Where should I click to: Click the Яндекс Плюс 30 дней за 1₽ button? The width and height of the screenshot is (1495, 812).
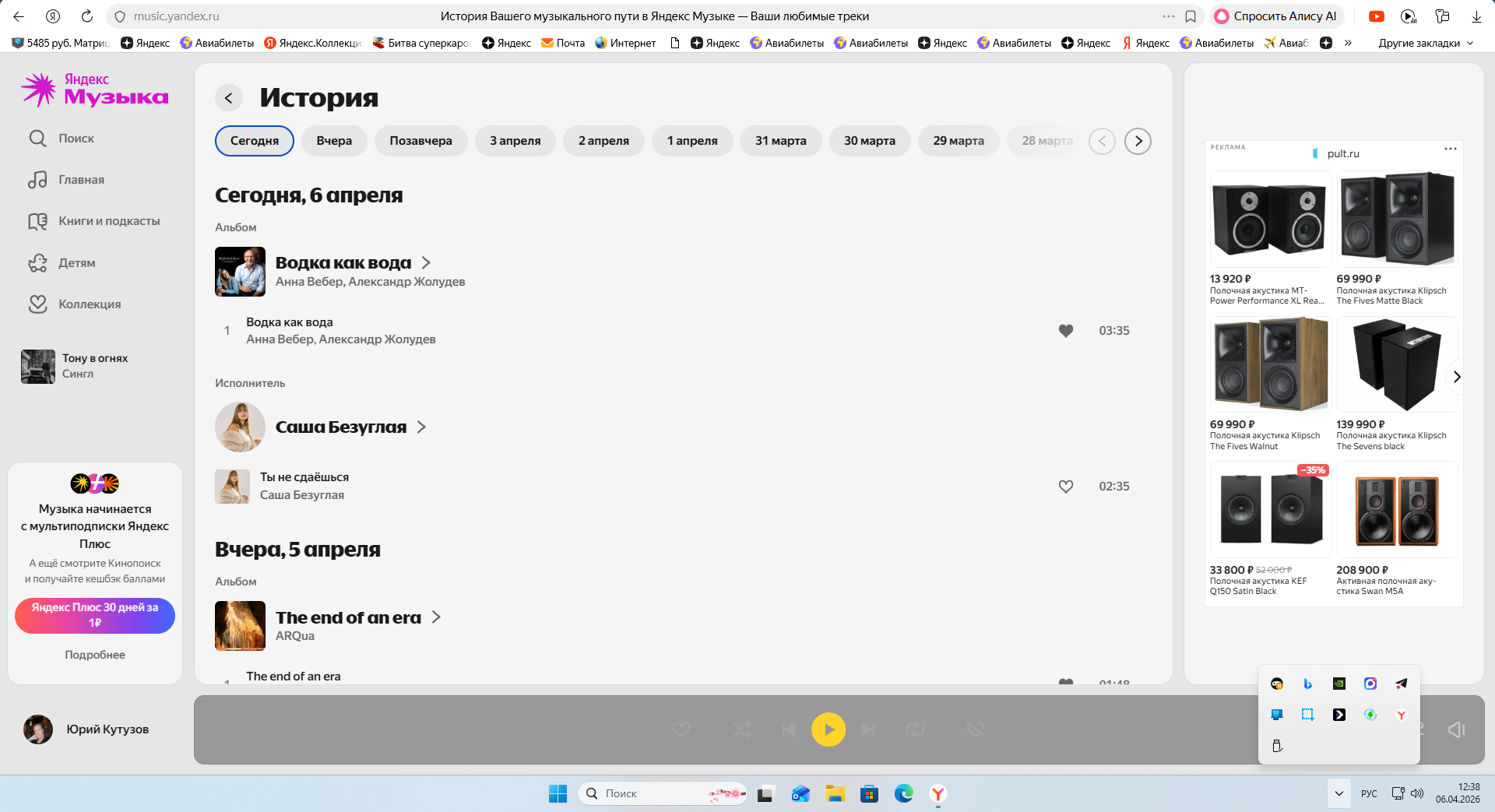pyautogui.click(x=95, y=615)
